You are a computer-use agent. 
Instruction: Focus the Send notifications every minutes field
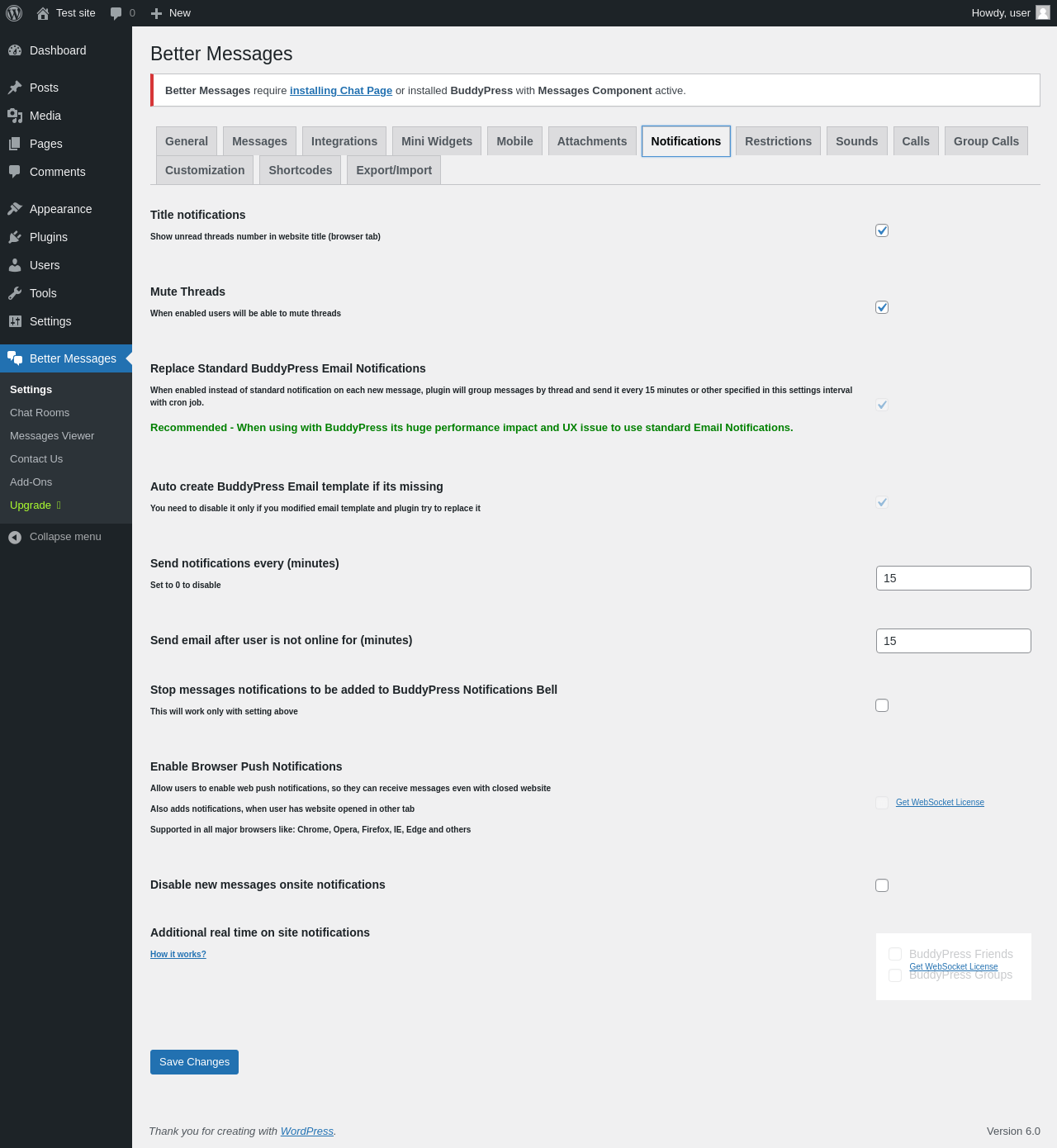click(x=954, y=578)
